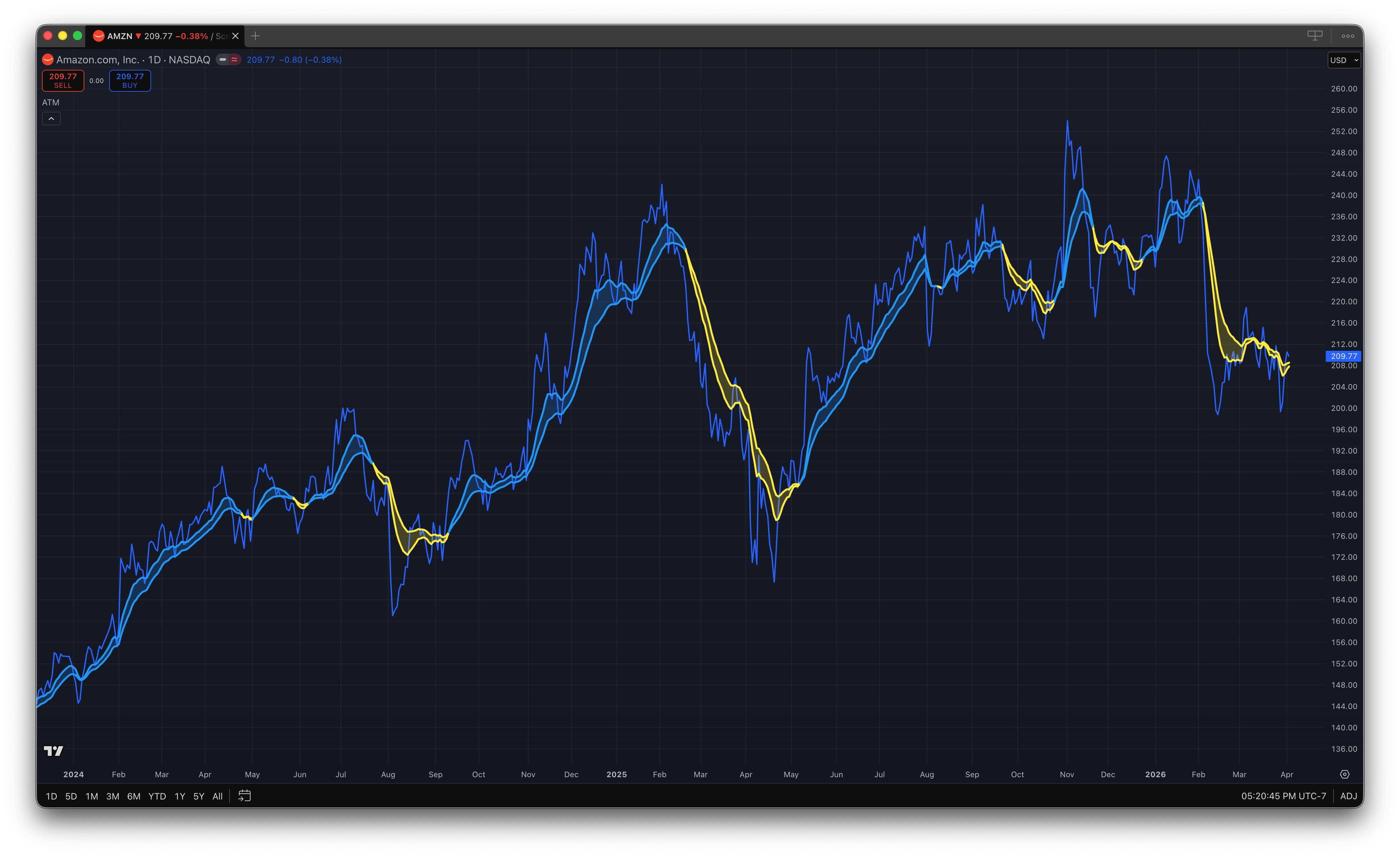Open the three-dot more menu
Screen dimensions: 1400x856
[1348, 36]
